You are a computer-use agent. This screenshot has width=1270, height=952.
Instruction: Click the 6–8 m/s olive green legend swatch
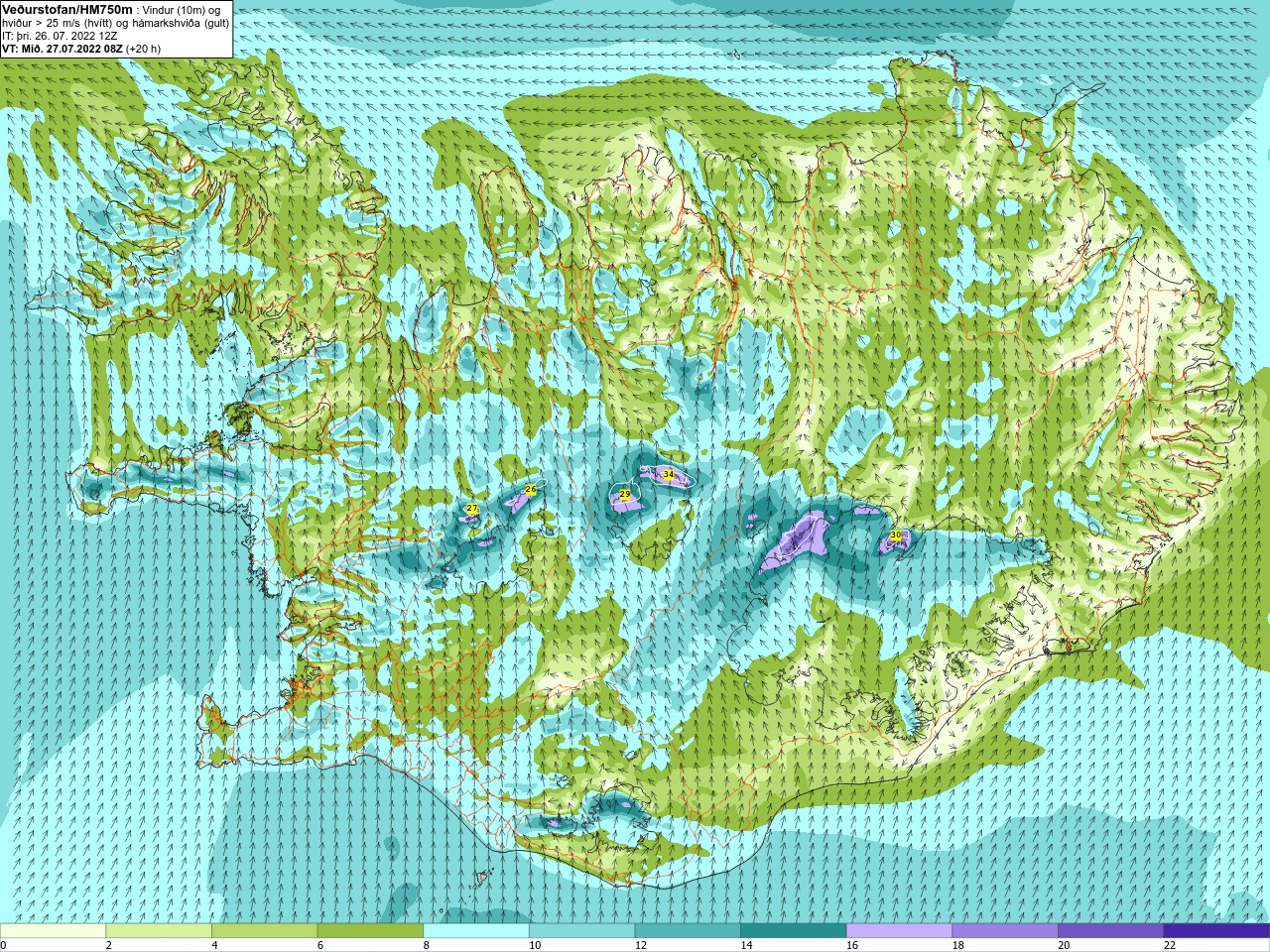coord(370,931)
